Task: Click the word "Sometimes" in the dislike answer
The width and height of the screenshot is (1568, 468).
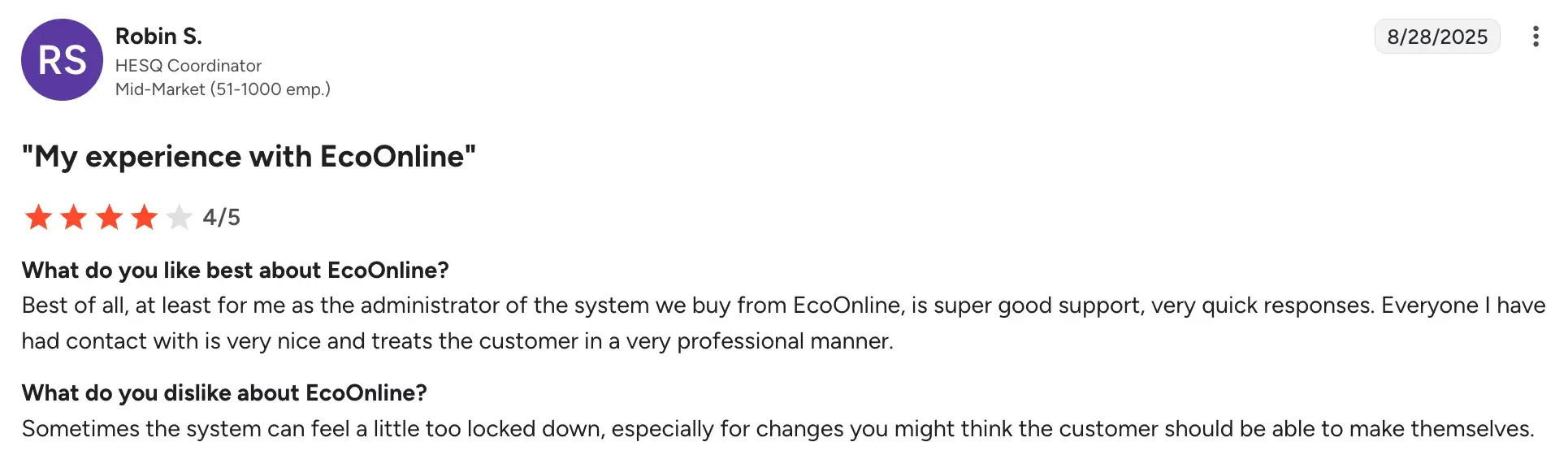Action: tap(80, 429)
